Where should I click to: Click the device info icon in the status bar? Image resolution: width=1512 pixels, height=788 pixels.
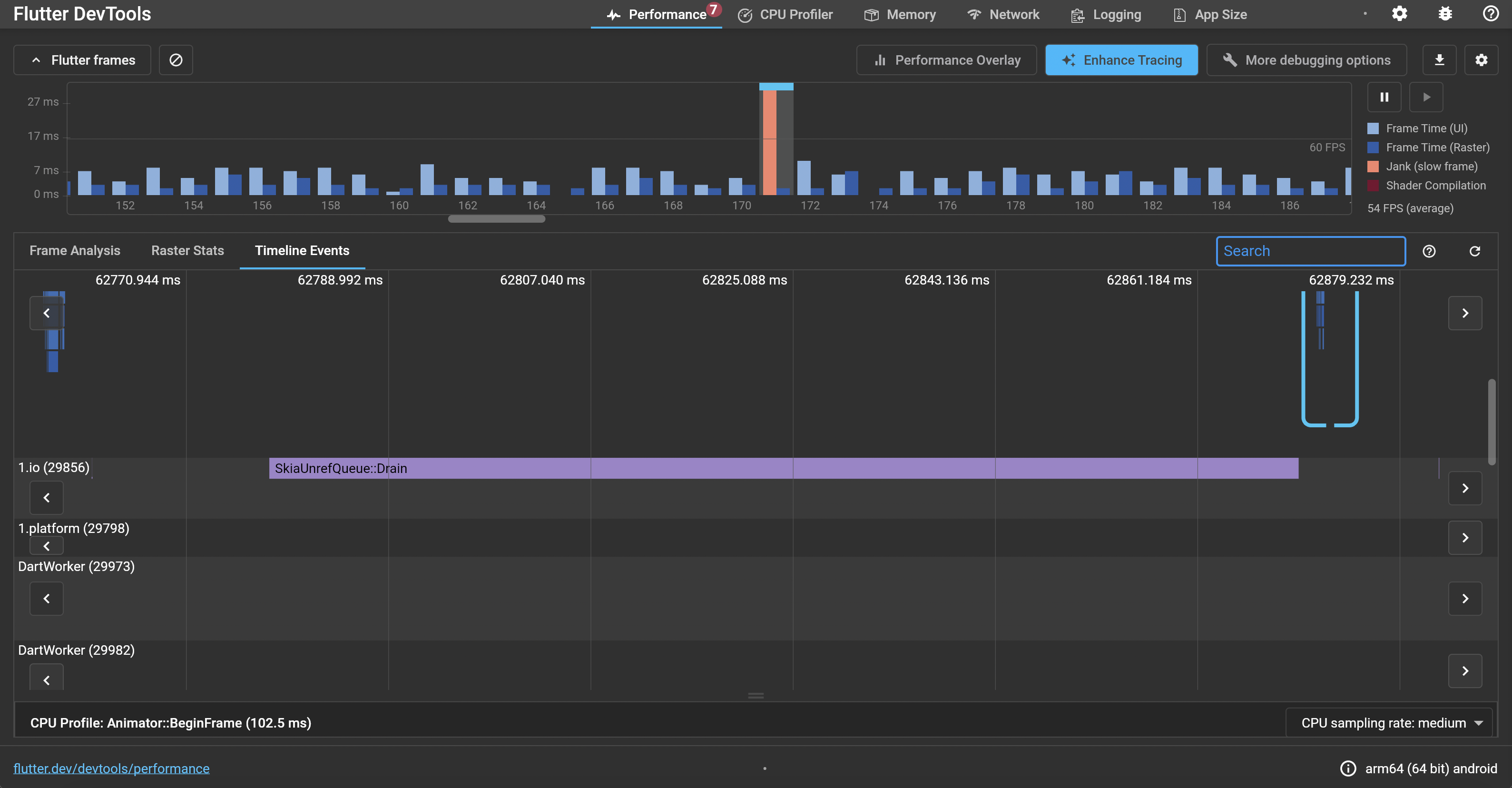1348,768
